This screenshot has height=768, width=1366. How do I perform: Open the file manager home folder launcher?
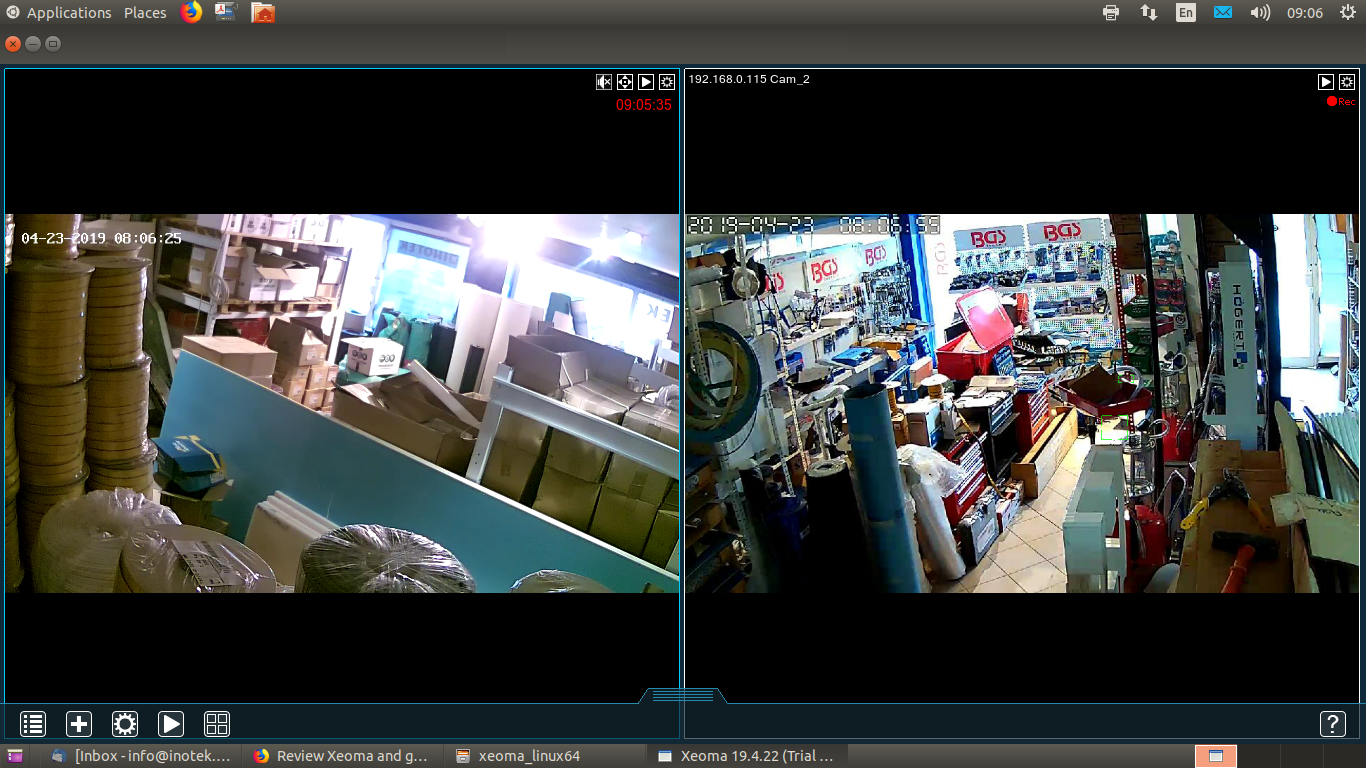pos(263,13)
